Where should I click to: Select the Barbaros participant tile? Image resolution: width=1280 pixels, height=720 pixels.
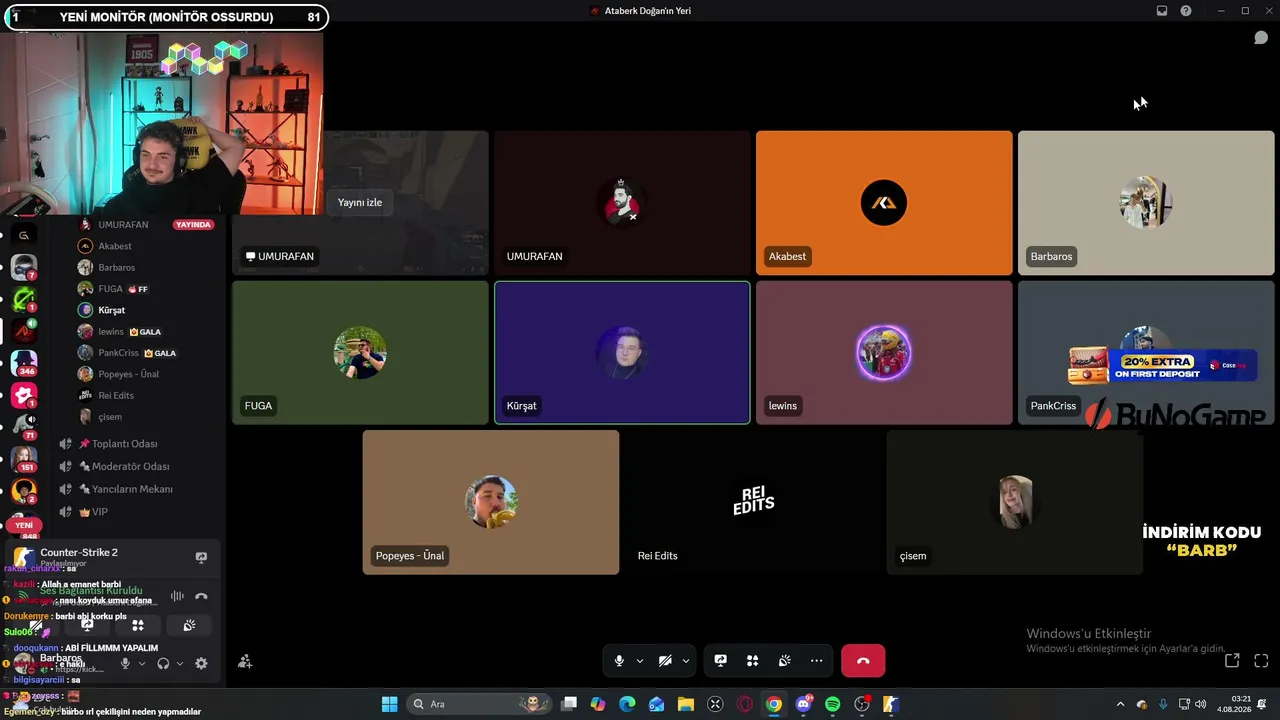point(1146,203)
